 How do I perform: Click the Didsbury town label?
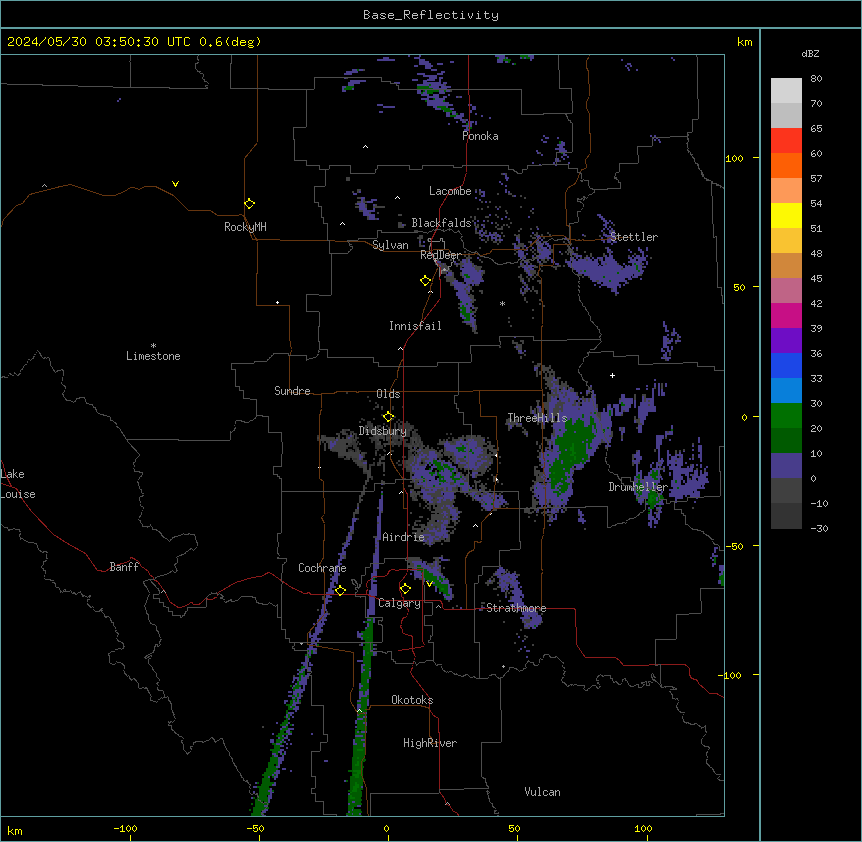(382, 431)
